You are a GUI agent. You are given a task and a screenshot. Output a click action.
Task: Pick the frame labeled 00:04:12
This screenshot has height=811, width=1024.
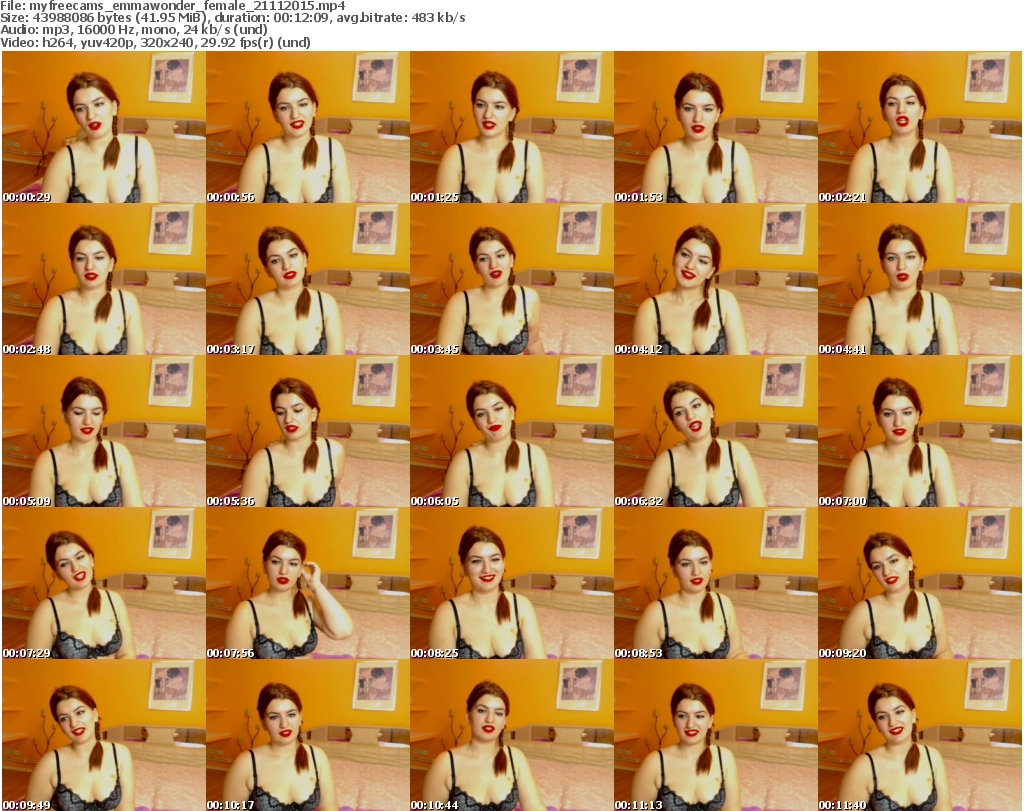coord(716,279)
